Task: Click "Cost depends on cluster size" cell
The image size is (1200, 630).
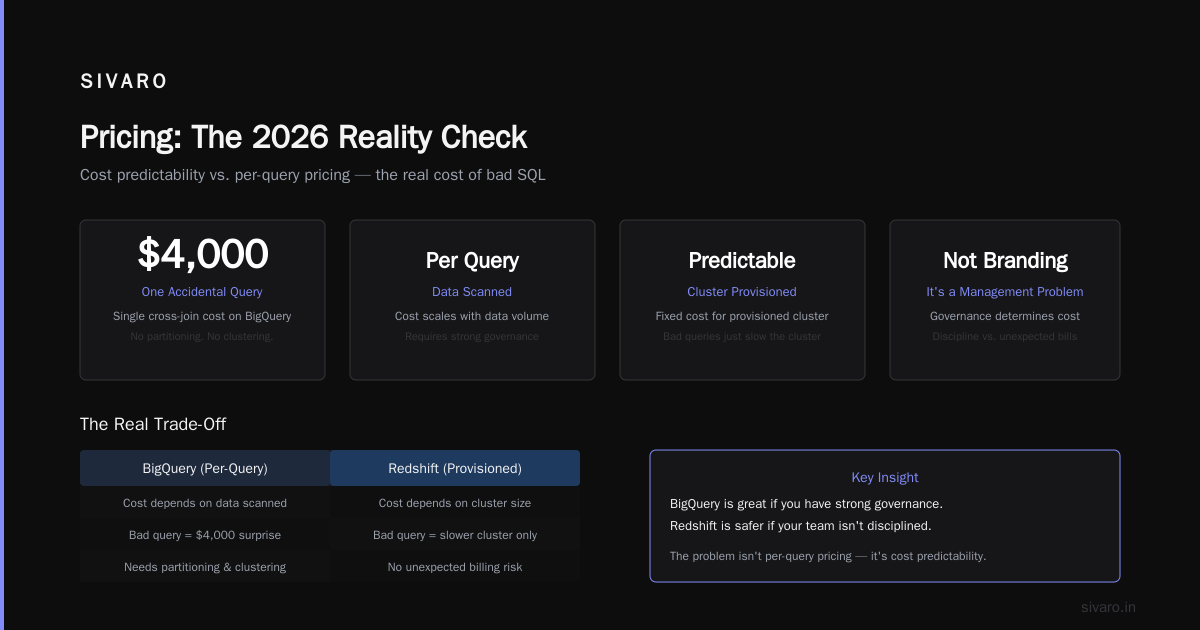Action: tap(455, 503)
